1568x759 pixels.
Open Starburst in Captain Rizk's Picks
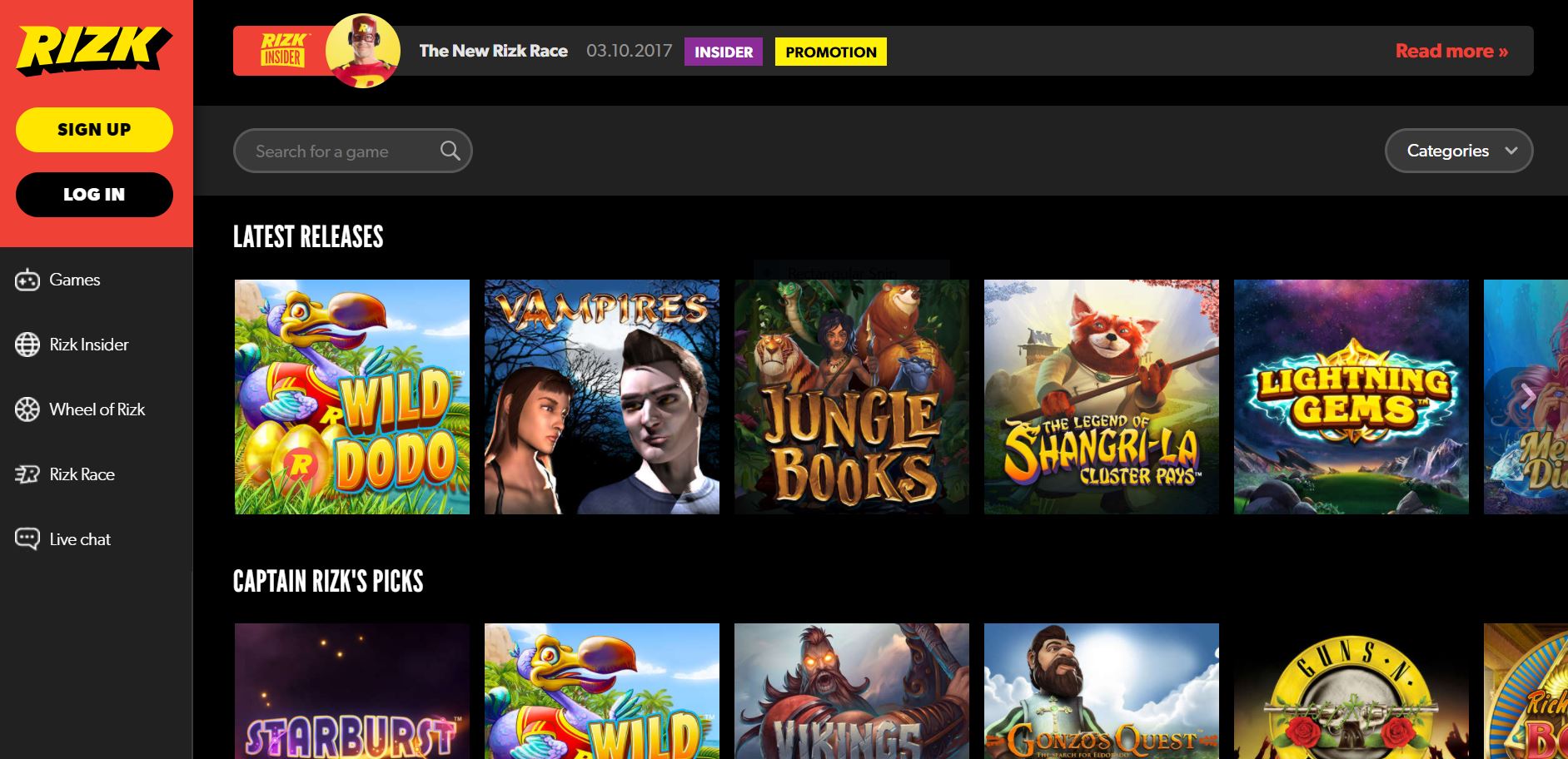click(352, 691)
